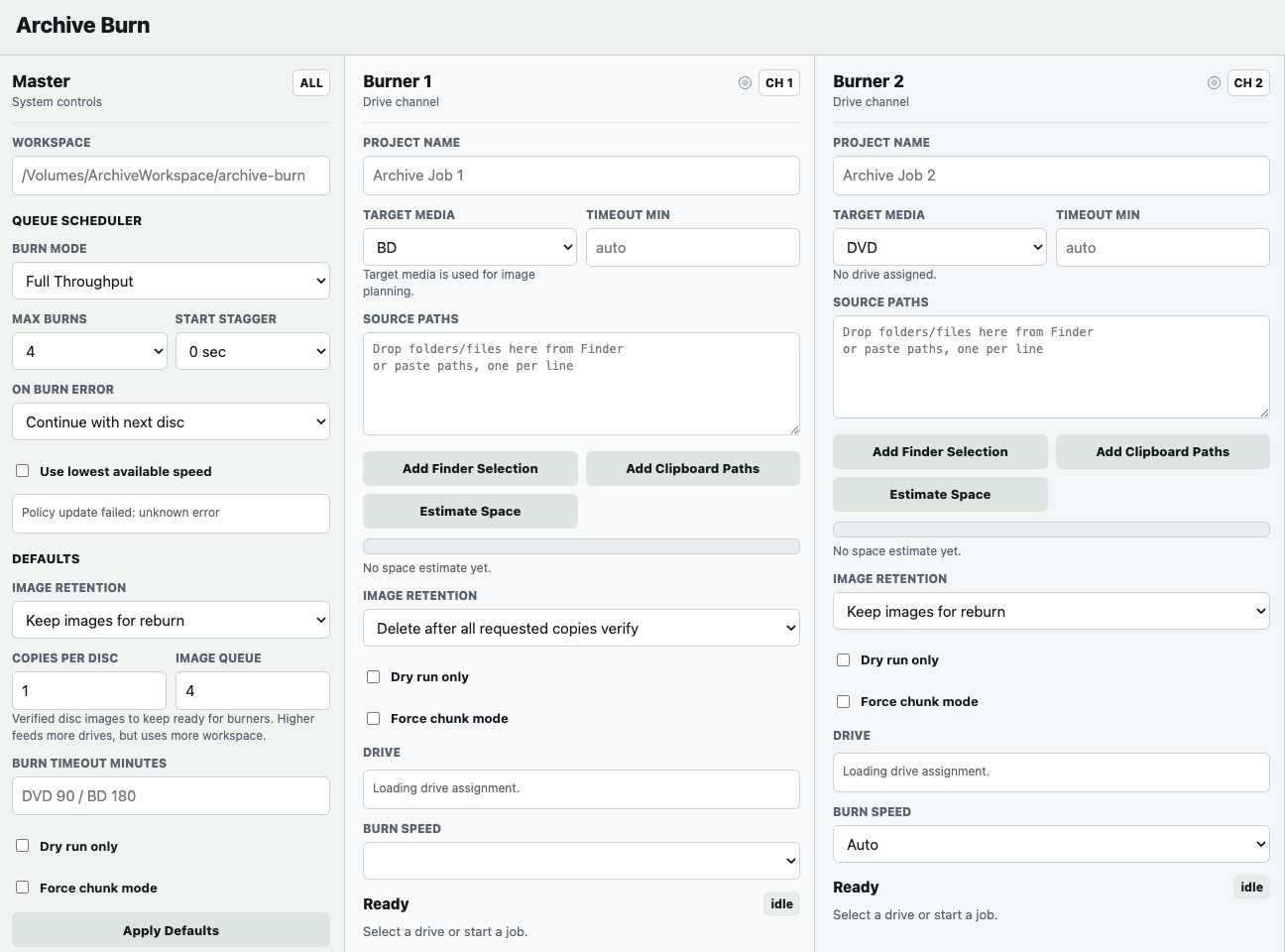Click Estimate Space for Burner 2
Screen dimensions: 1285x952
(x=940, y=494)
